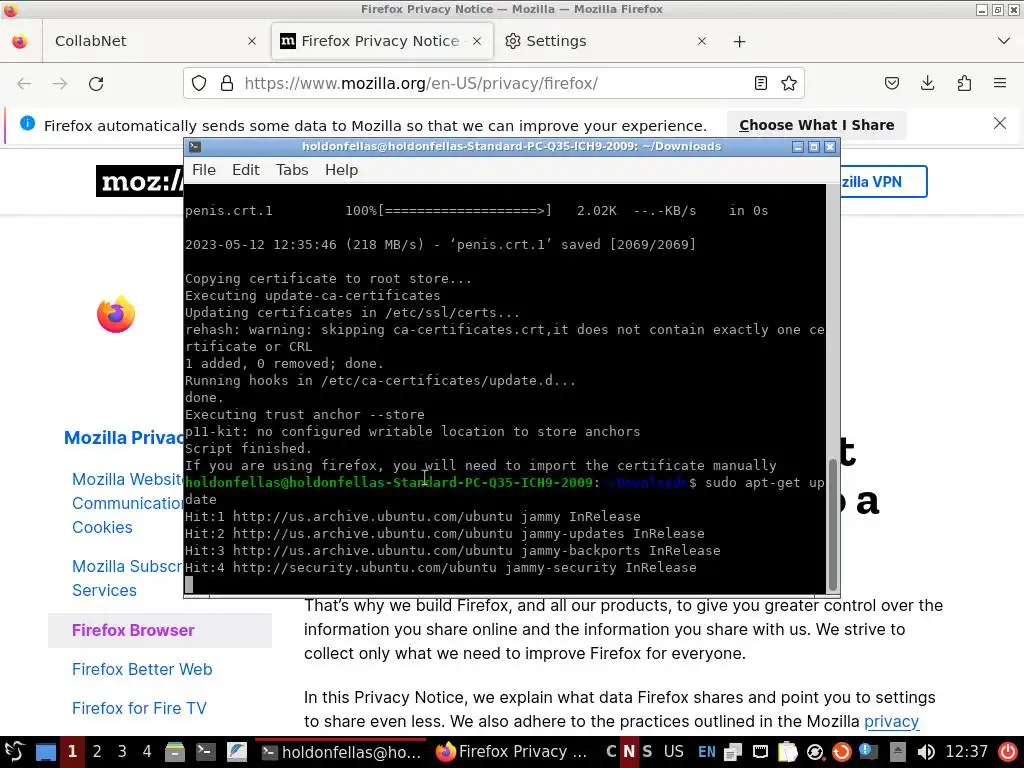Switch to the CollabNet tab
The image size is (1024, 768).
click(154, 41)
